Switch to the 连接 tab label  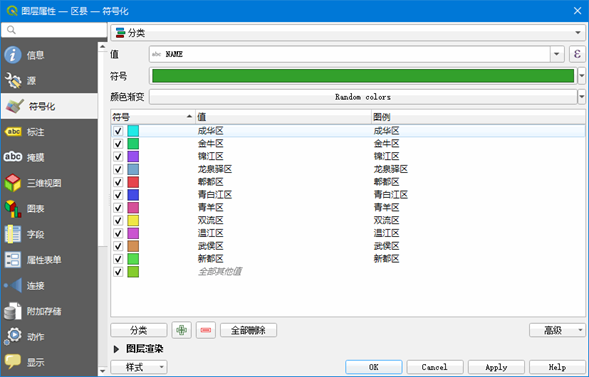[35, 286]
